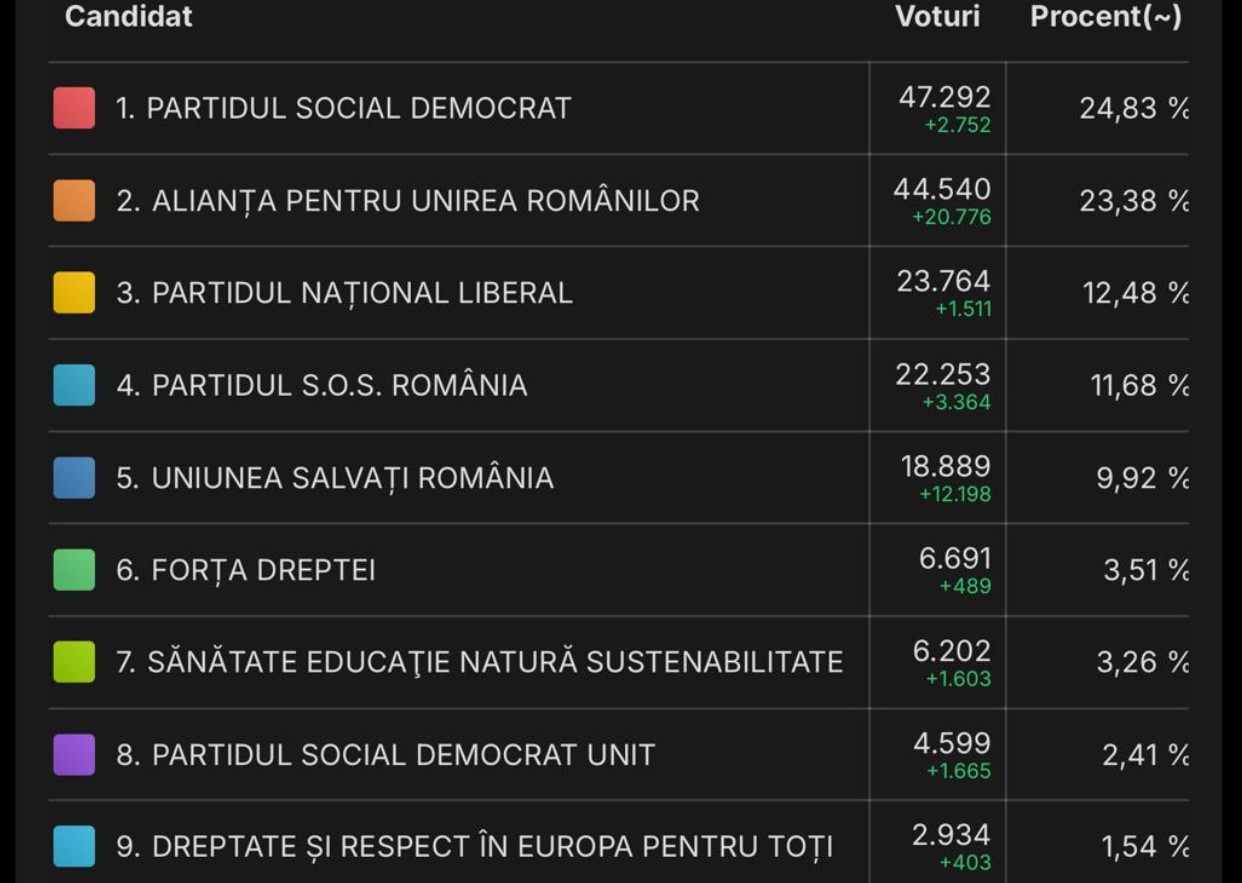Click the swatch for Dreptate și Respect
1242x883 pixels.
coord(74,846)
